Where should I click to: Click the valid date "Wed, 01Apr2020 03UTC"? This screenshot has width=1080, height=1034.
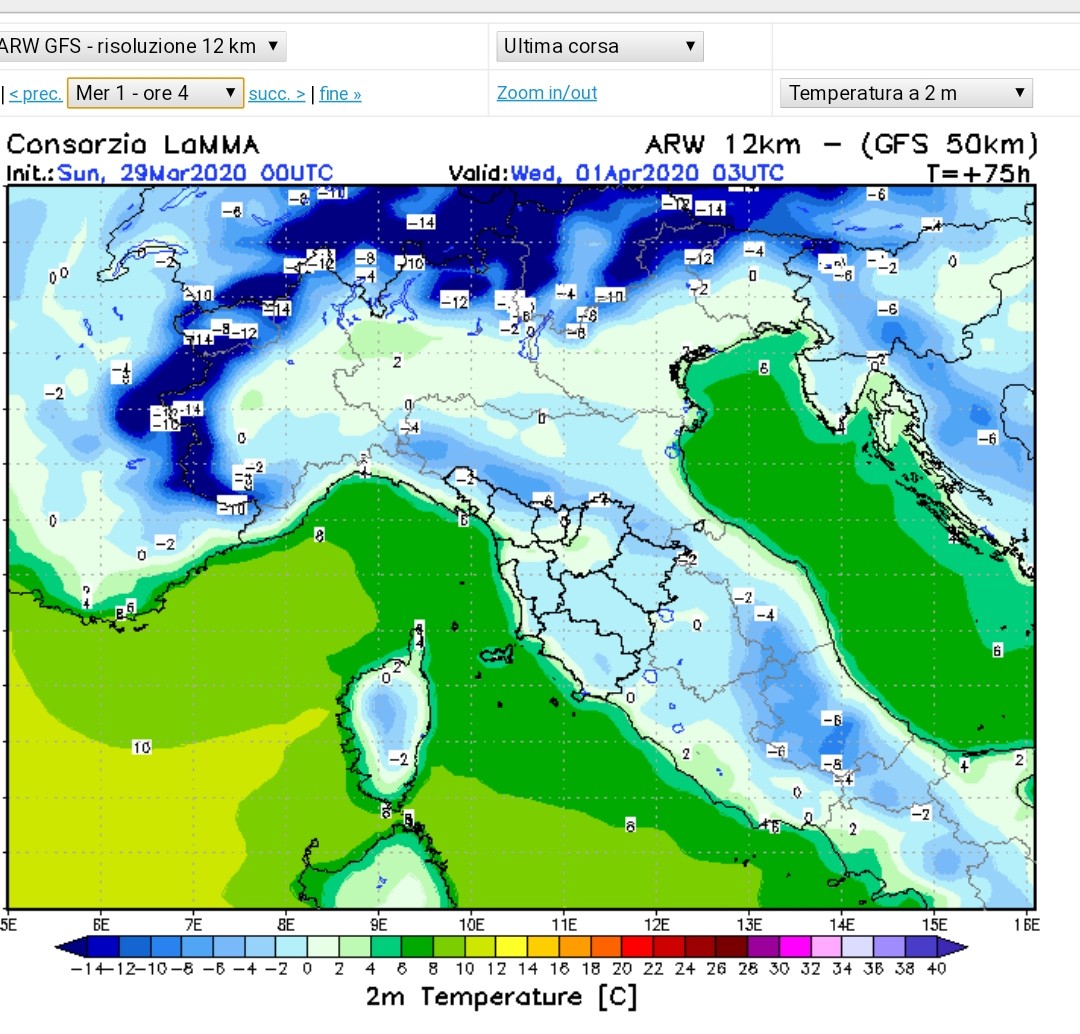646,172
